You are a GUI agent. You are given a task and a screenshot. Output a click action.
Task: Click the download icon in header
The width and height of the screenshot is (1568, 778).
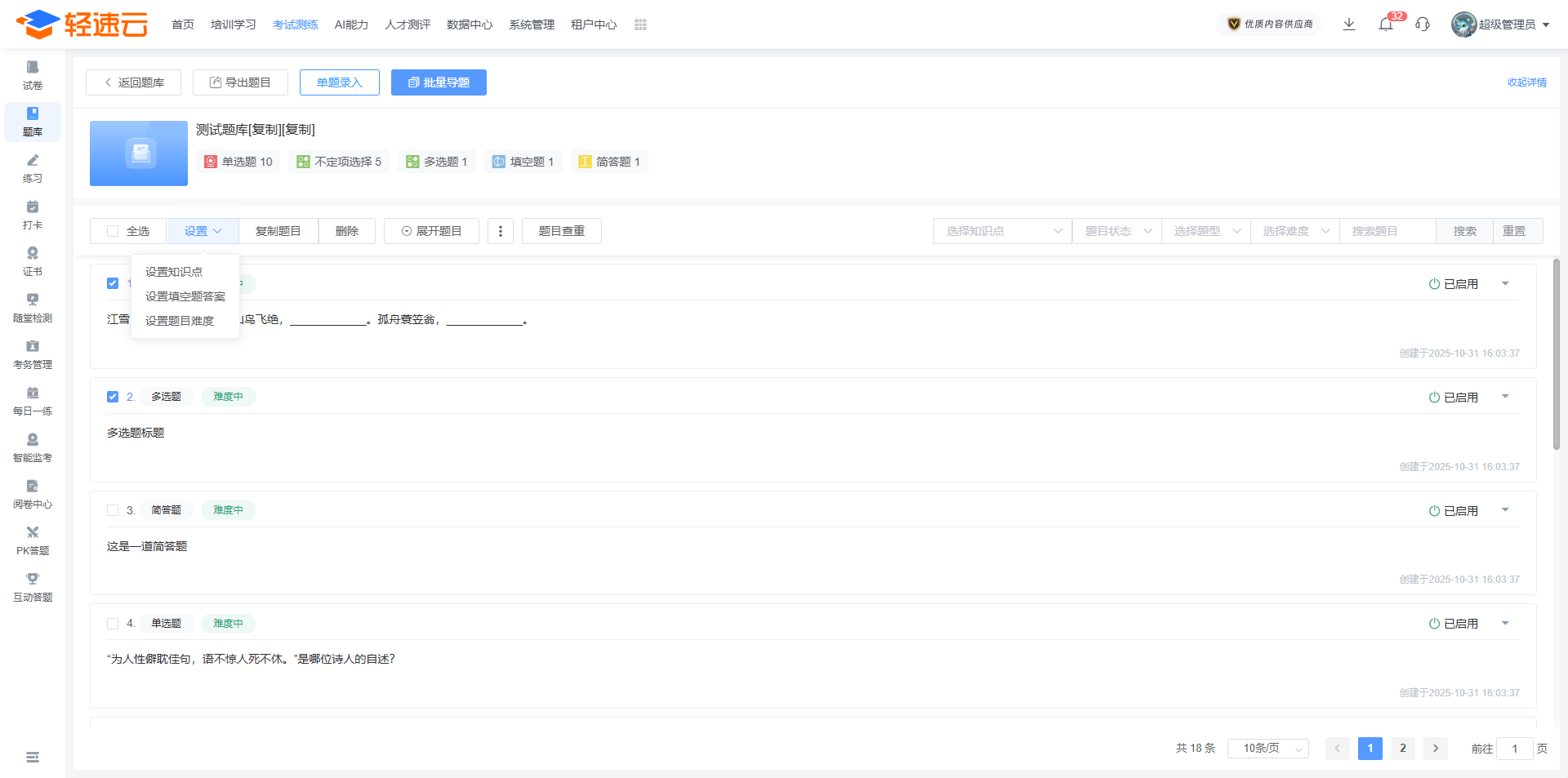tap(1349, 24)
